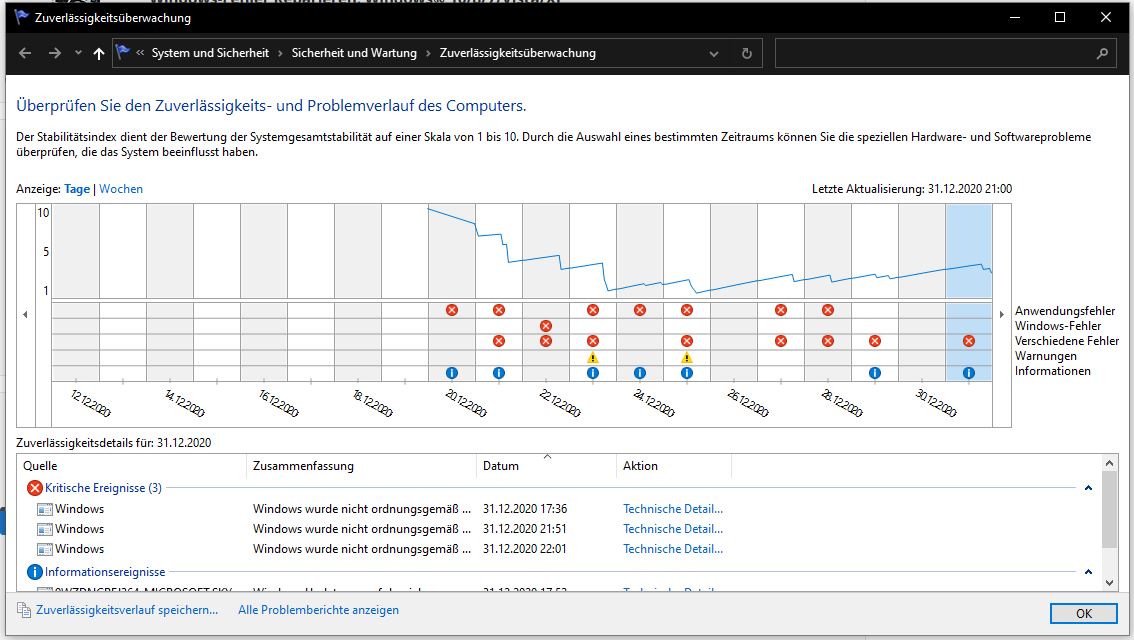Open System und Sicherheit breadcrumb
The height and width of the screenshot is (640, 1134).
click(210, 53)
